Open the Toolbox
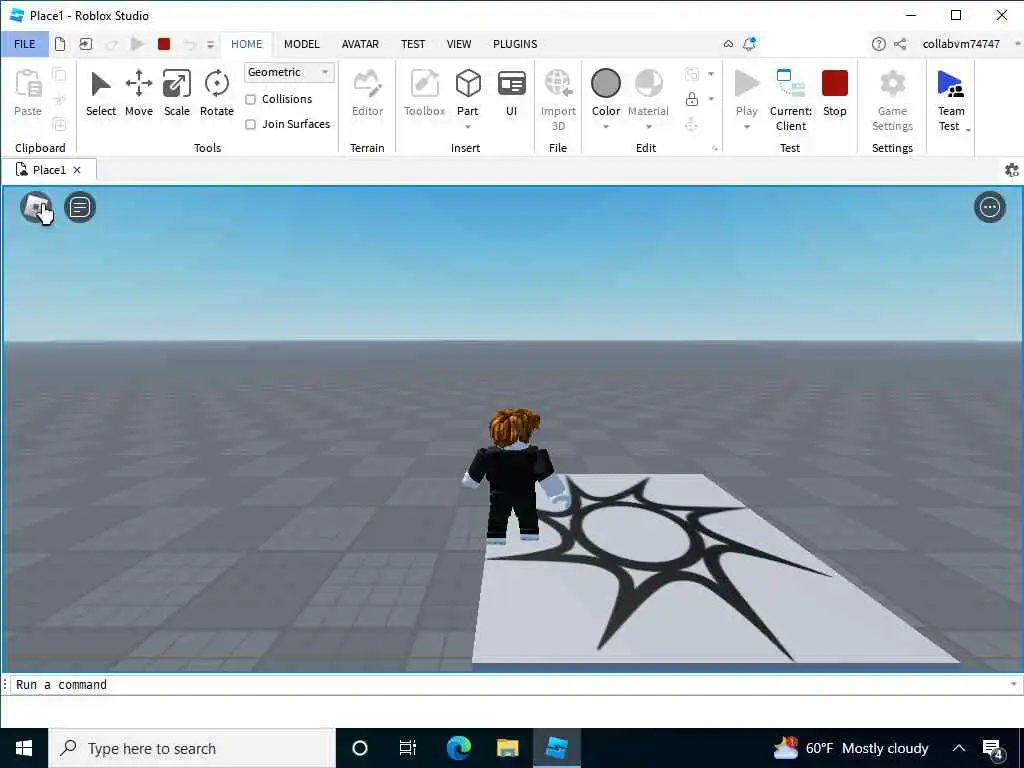 click(424, 94)
